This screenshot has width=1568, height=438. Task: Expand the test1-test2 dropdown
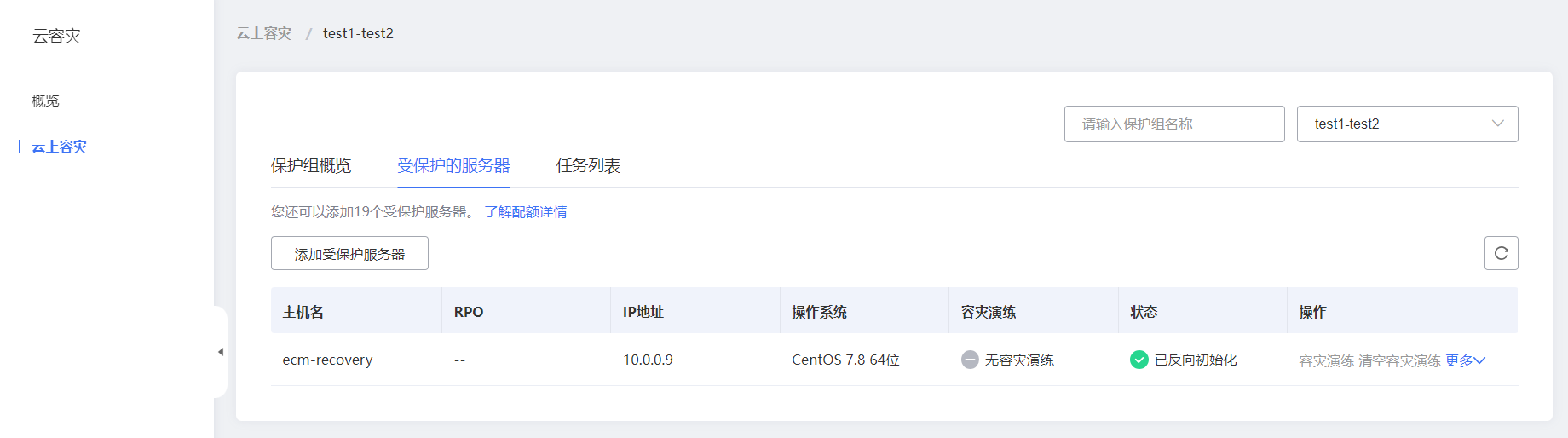[1407, 124]
